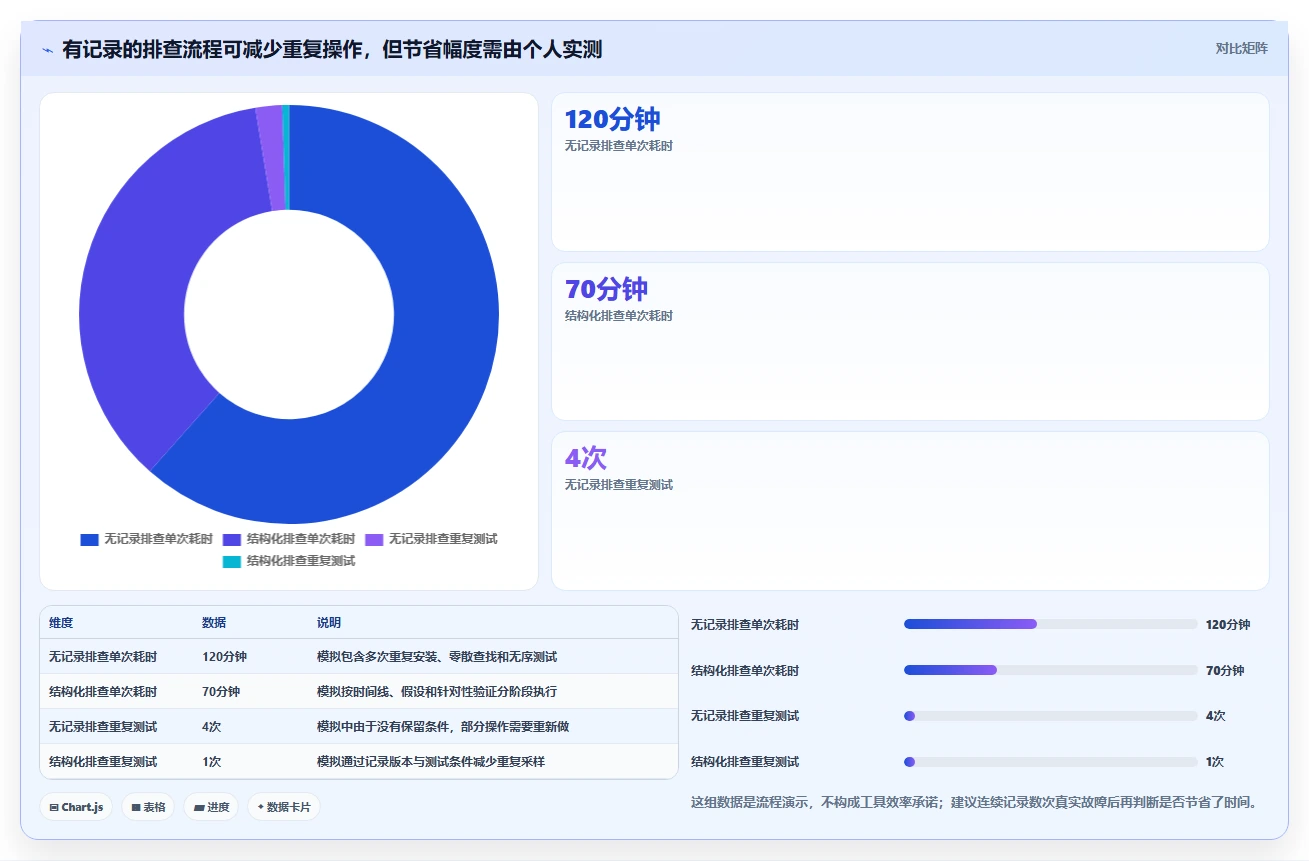This screenshot has width=1309, height=861.
Task: Toggle 无记录排查重复测试 legend color box
Action: coord(374,539)
